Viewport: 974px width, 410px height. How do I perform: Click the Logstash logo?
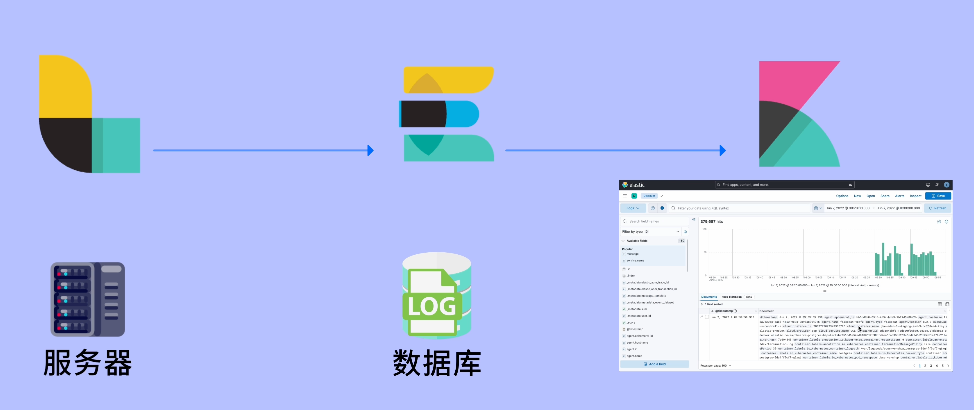click(x=89, y=114)
